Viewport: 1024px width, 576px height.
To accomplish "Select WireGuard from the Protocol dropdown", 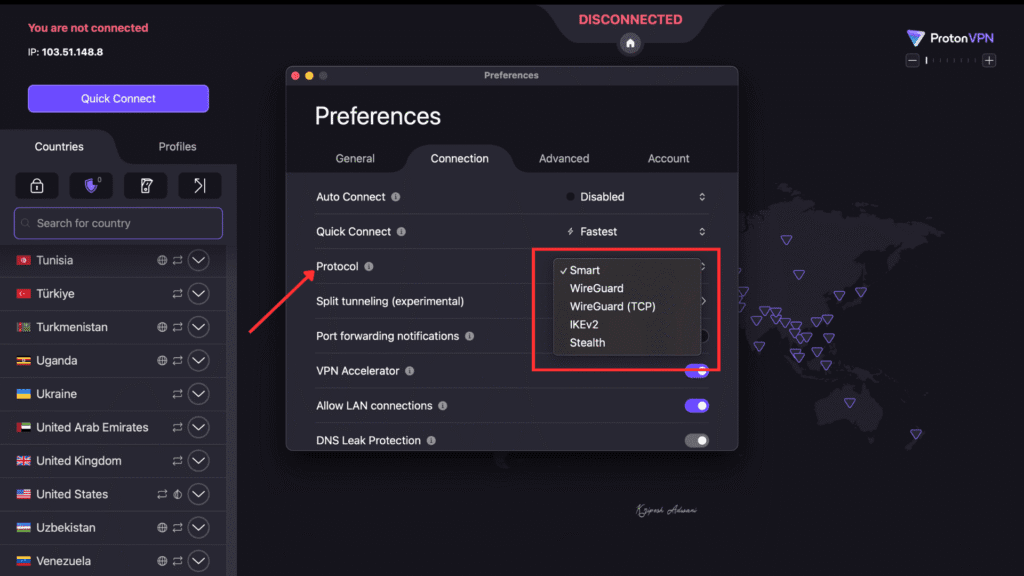I will pyautogui.click(x=599, y=288).
